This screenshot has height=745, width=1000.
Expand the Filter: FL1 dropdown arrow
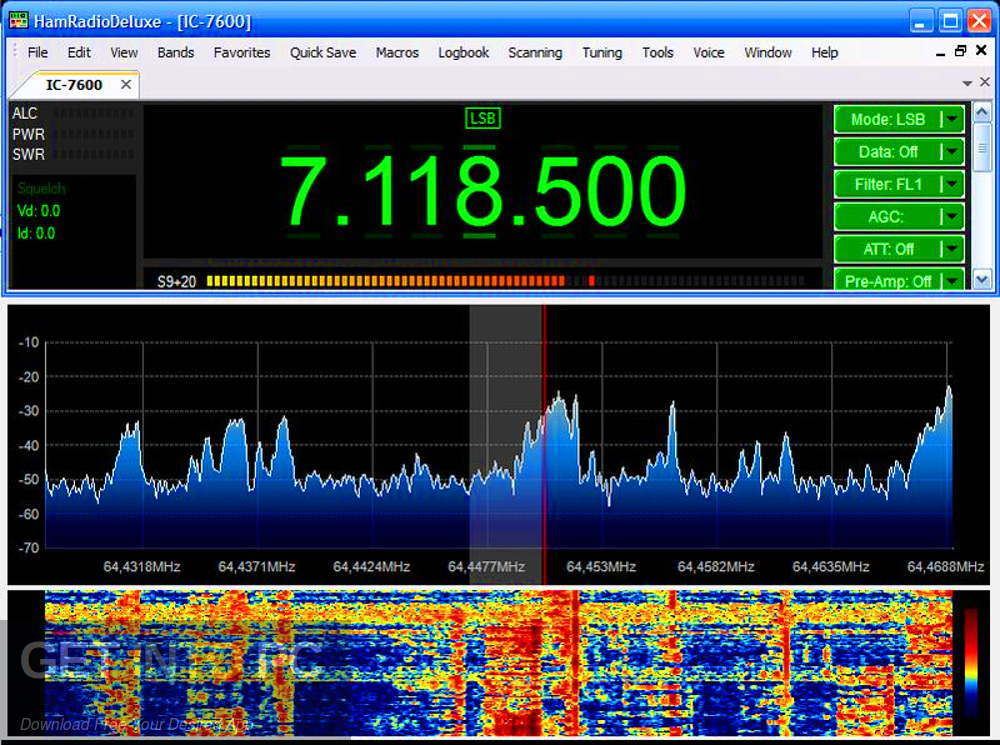pos(952,184)
